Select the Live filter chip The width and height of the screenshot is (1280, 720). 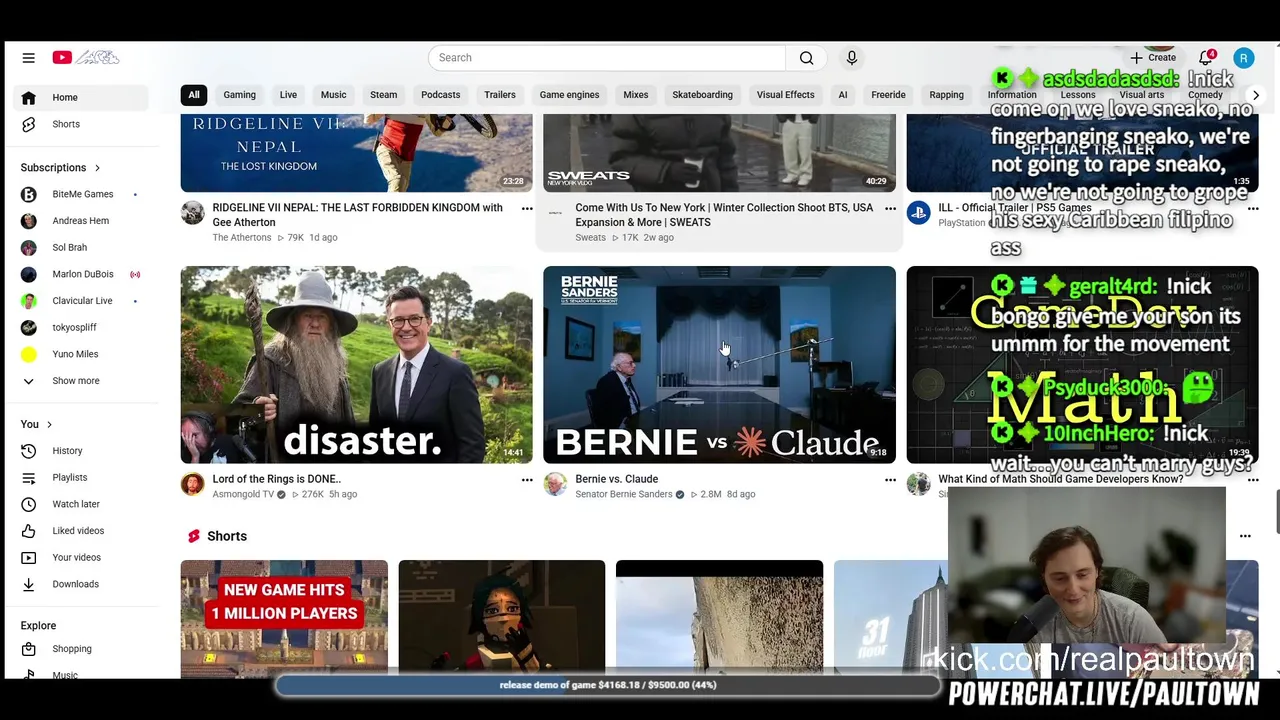(288, 95)
